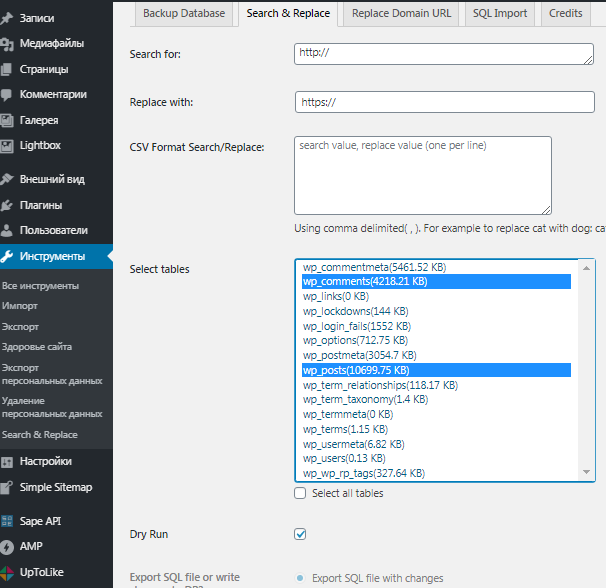Open the Импорт submenu link
Image resolution: width=606 pixels, height=588 pixels.
click(18, 306)
